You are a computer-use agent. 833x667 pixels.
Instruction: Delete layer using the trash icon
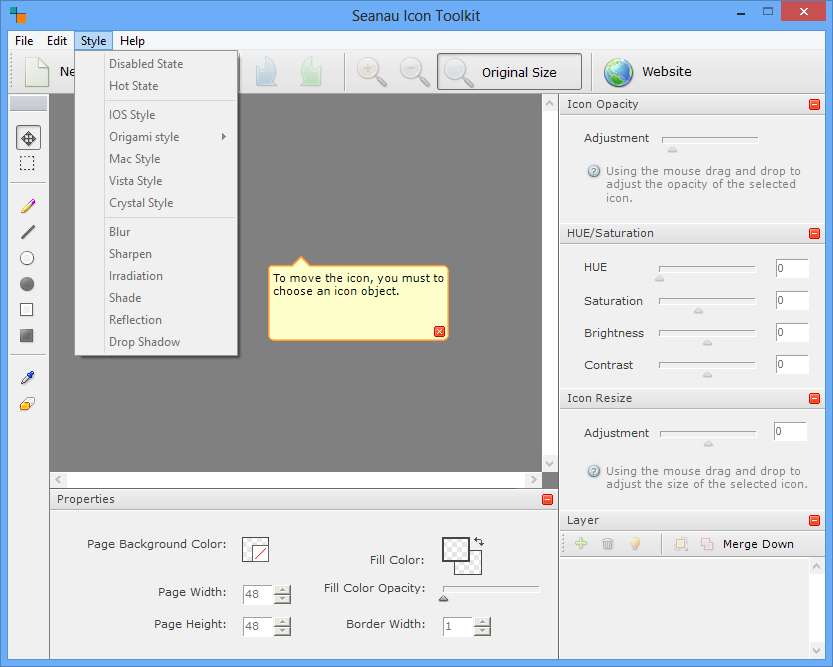(x=608, y=543)
